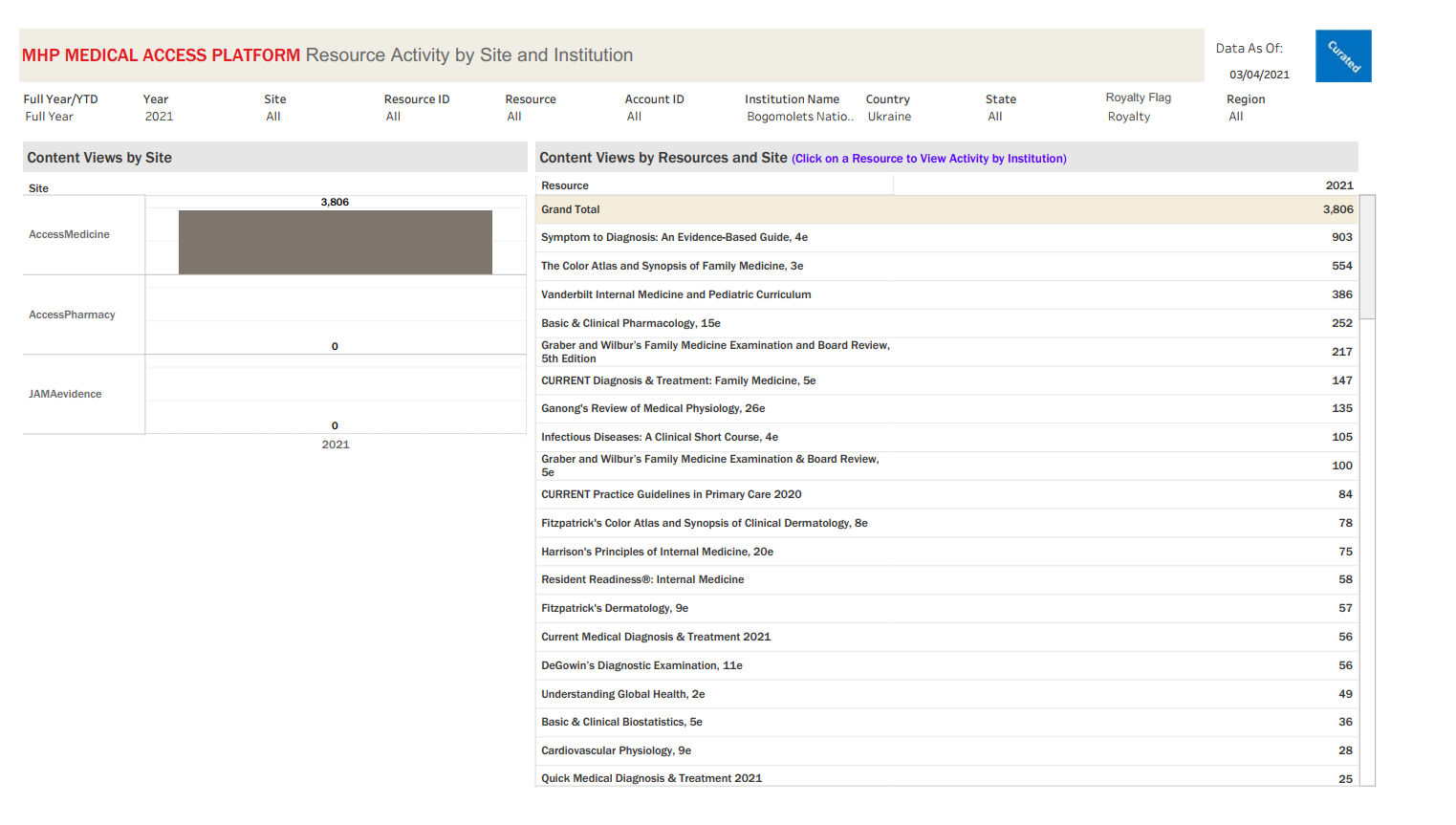Select Graber and Wilbur's Board Review, 5e
This screenshot has width=1456, height=825.
[946, 466]
